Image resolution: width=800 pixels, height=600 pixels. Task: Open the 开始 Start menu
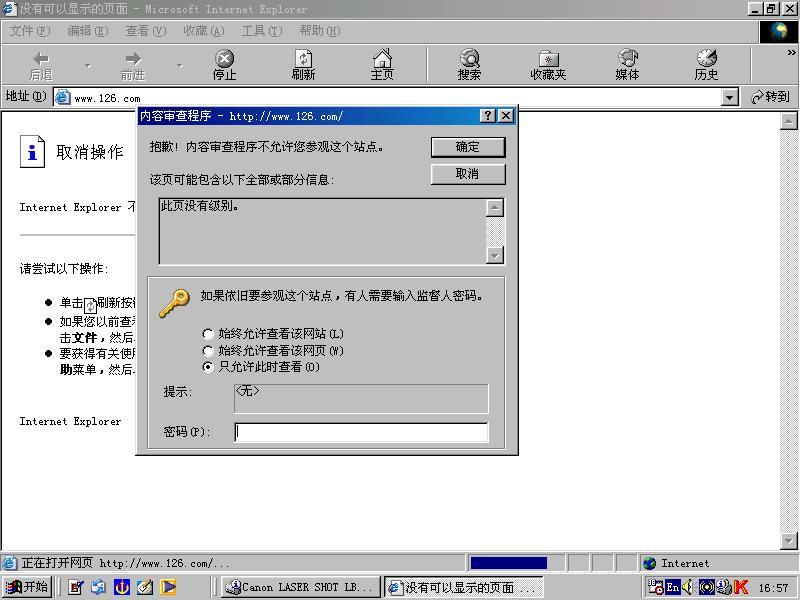point(29,587)
